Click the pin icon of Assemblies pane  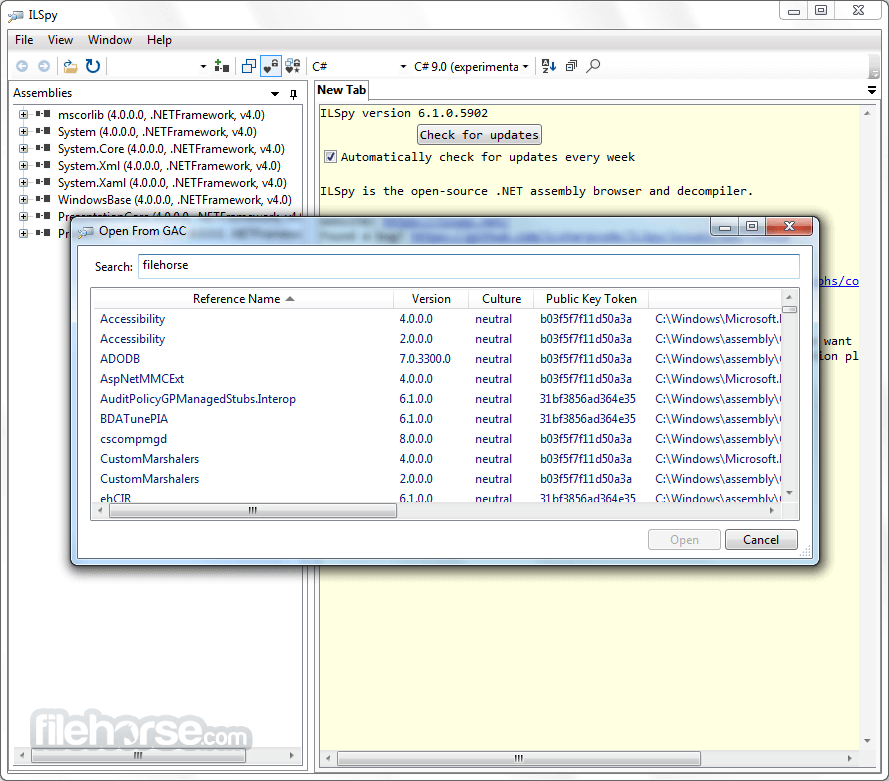pos(293,94)
